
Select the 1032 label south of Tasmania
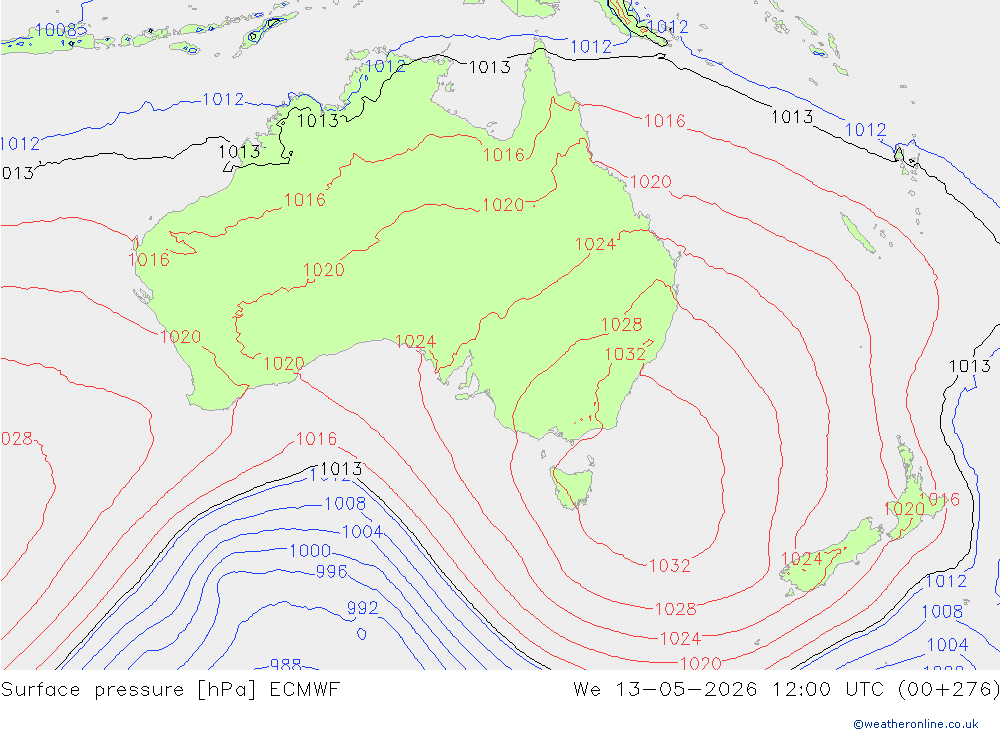click(670, 566)
